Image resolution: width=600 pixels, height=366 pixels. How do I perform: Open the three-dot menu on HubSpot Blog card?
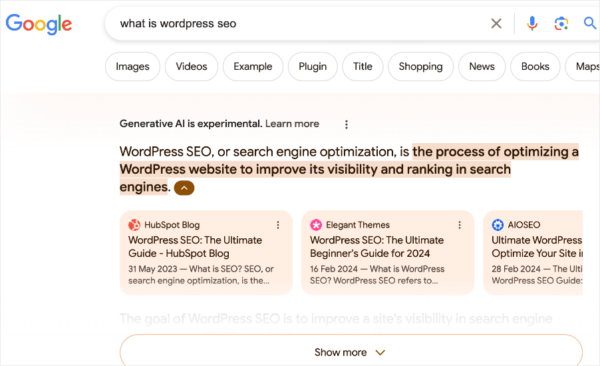pyautogui.click(x=278, y=225)
